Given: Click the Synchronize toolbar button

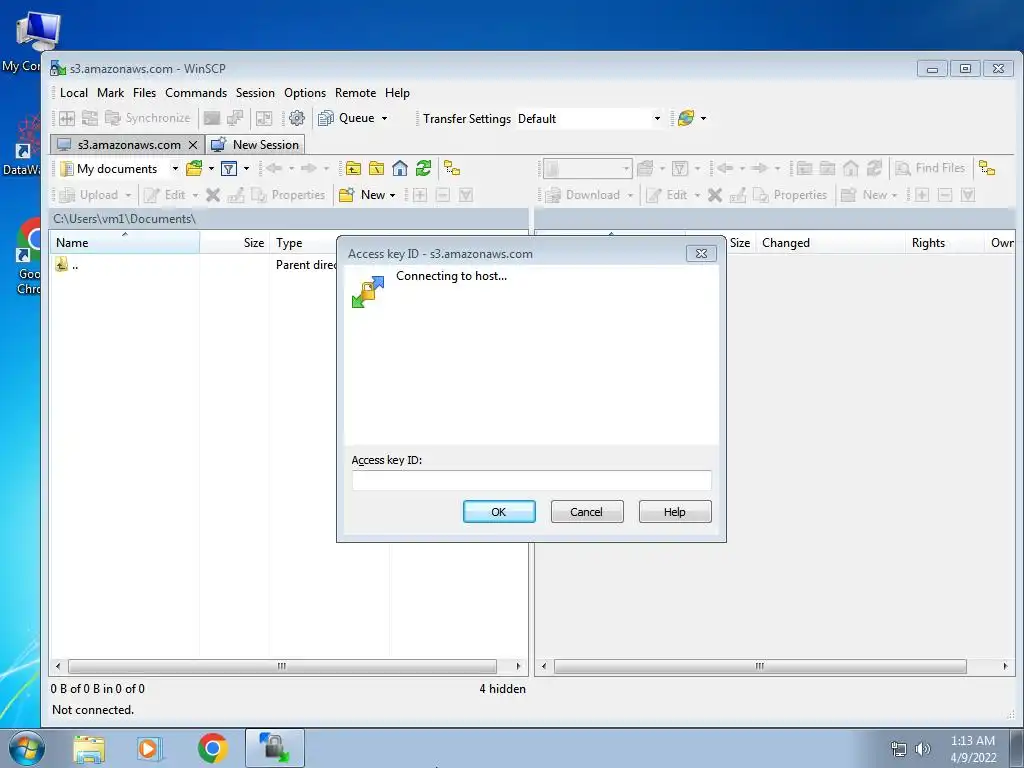Looking at the screenshot, I should tap(148, 118).
